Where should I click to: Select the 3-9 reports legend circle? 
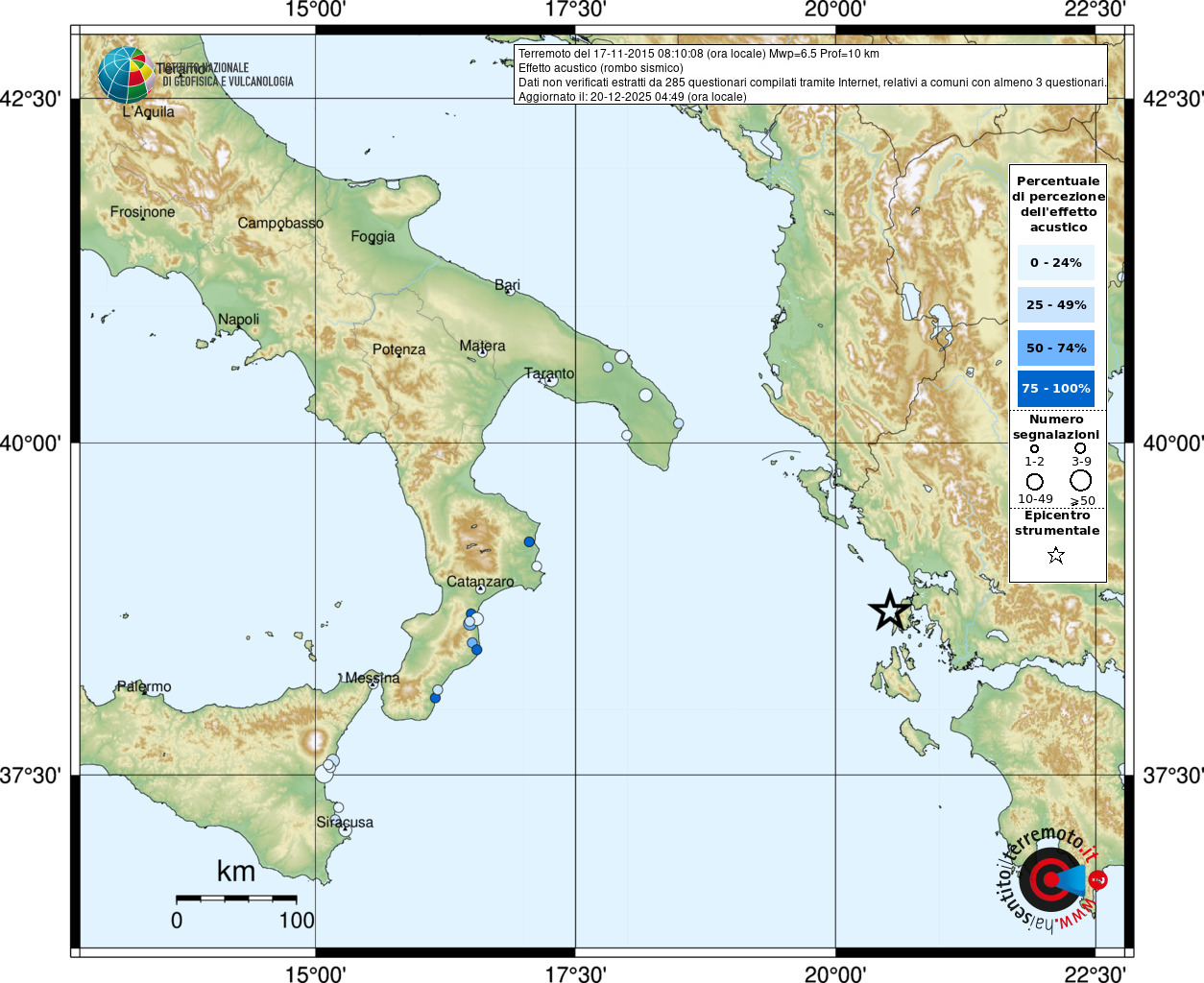click(x=1080, y=448)
